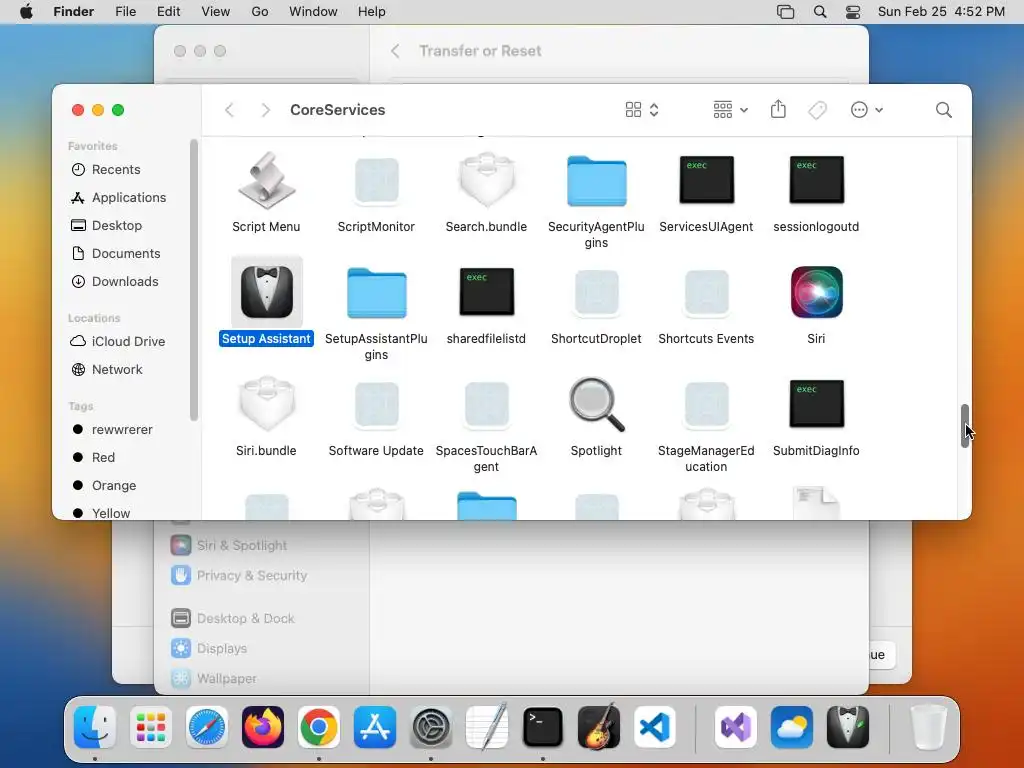Open Desktop & Dock in System Settings
This screenshot has width=1024, height=768.
click(x=232, y=618)
